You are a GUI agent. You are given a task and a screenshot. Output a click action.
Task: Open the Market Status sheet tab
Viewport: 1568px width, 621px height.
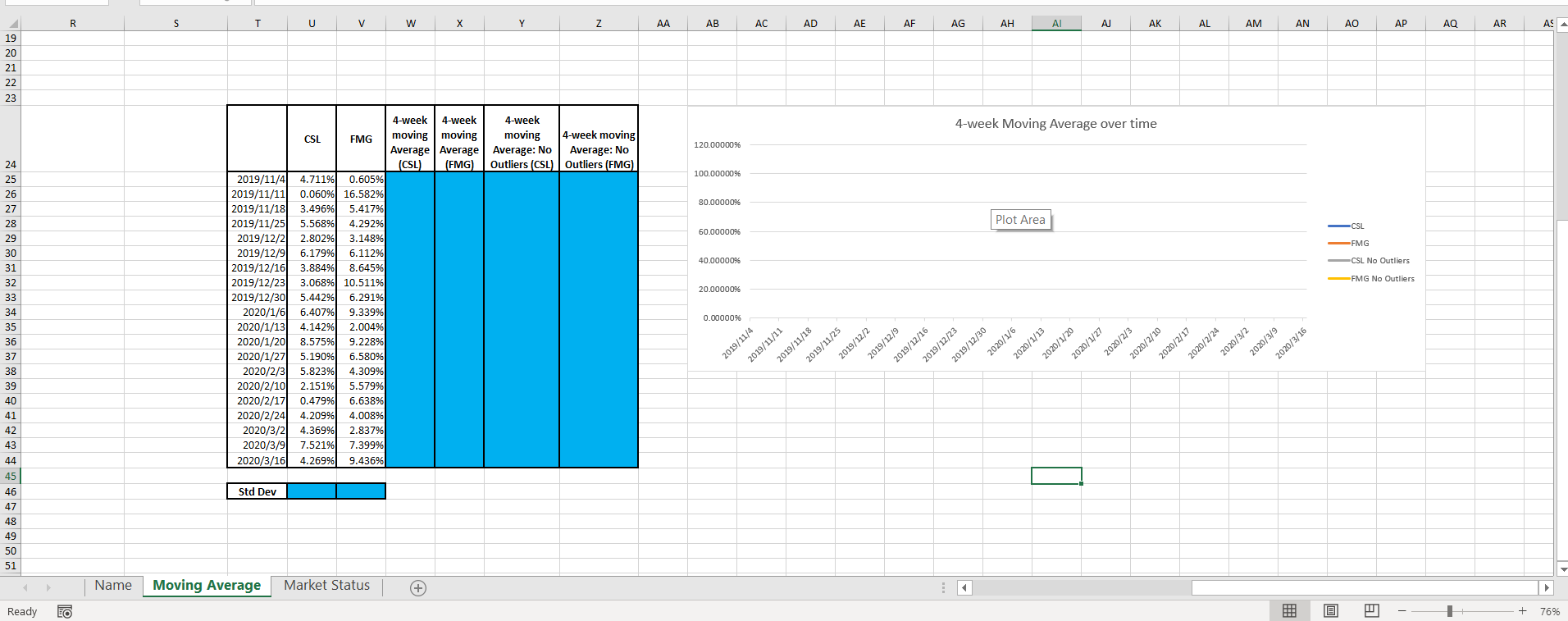(x=326, y=586)
